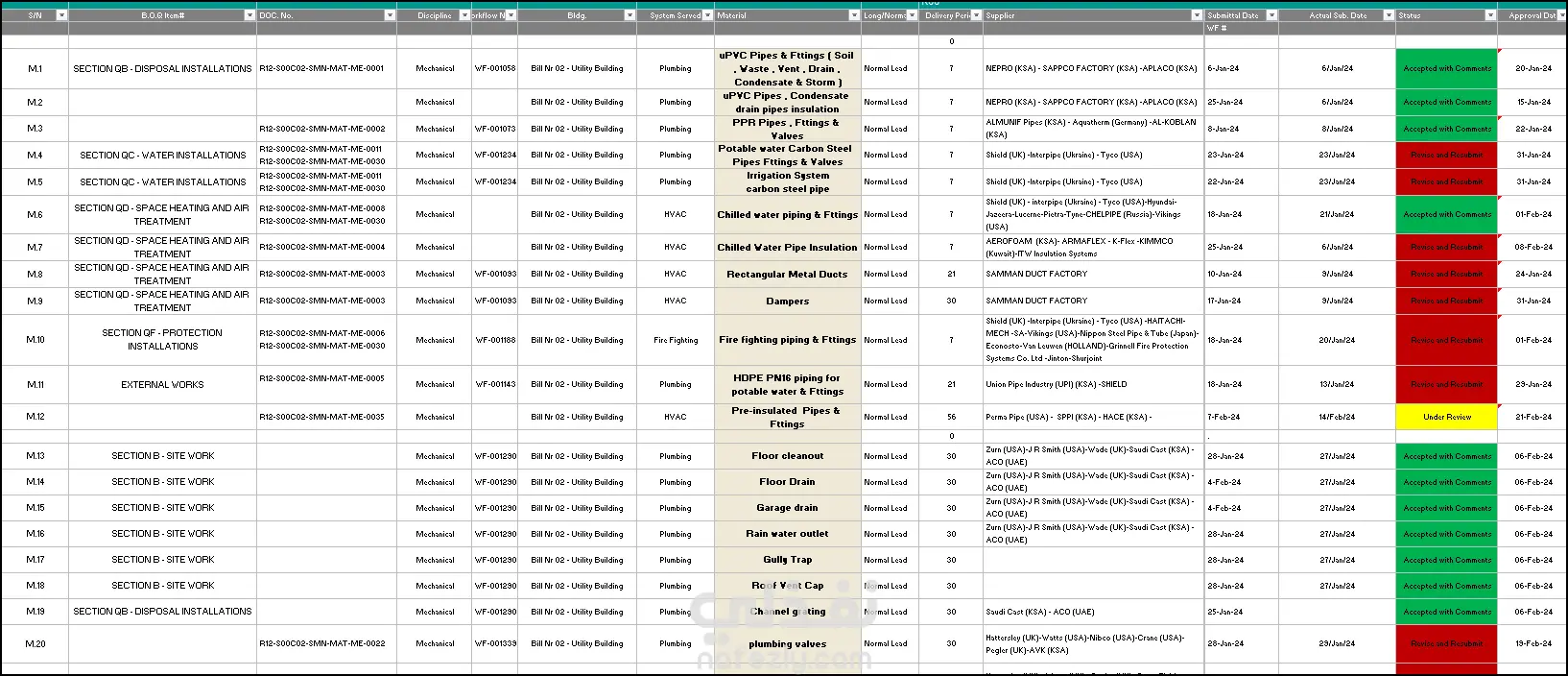This screenshot has width=1568, height=676.
Task: Select red 'Revise and Resubmit' status in row M.20
Action: tap(1446, 644)
